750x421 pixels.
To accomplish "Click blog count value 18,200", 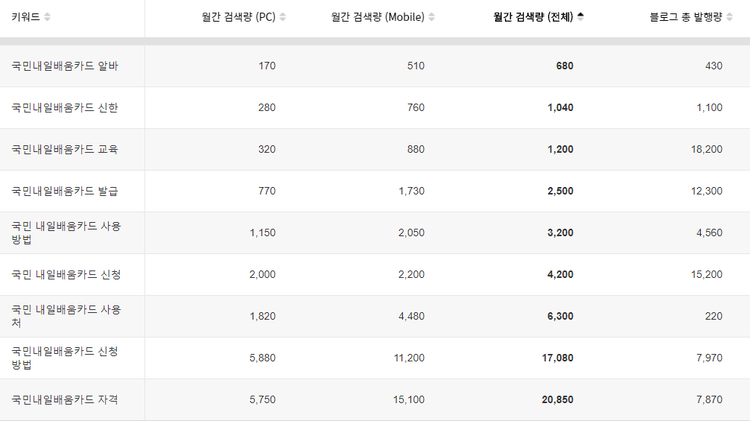I will coord(706,149).
